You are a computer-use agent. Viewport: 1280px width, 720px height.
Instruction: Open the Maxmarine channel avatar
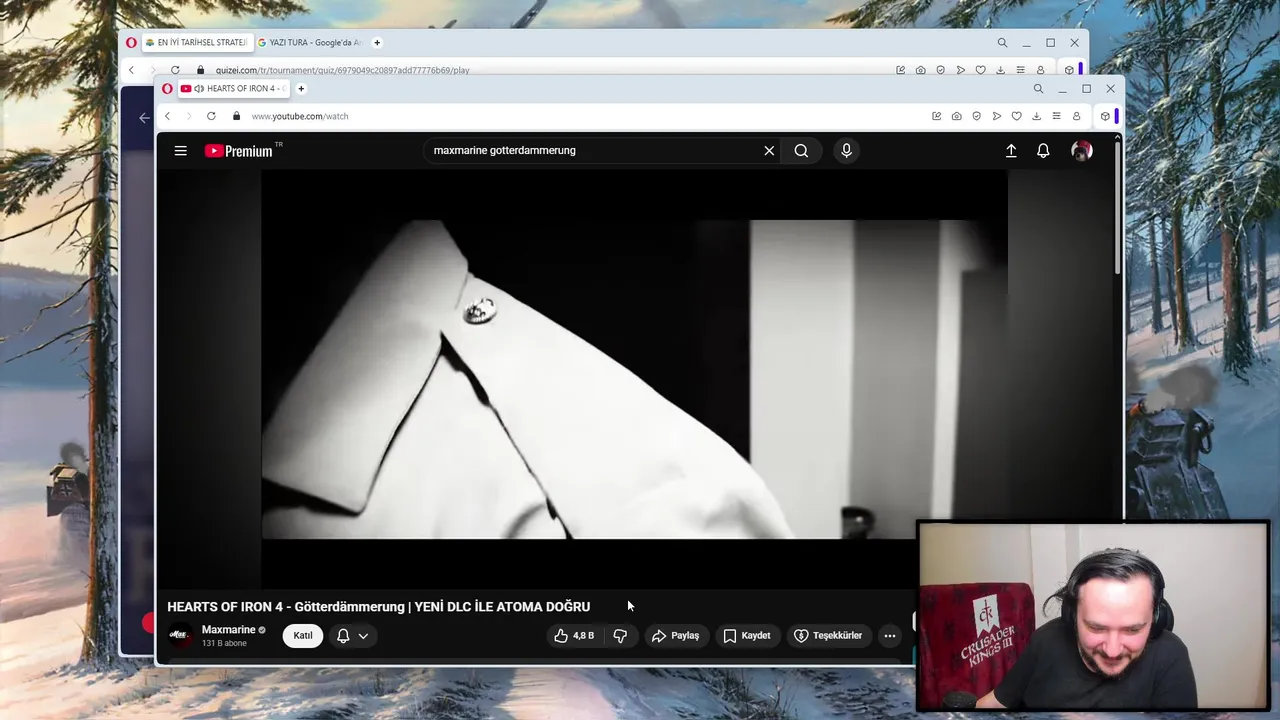tap(180, 635)
